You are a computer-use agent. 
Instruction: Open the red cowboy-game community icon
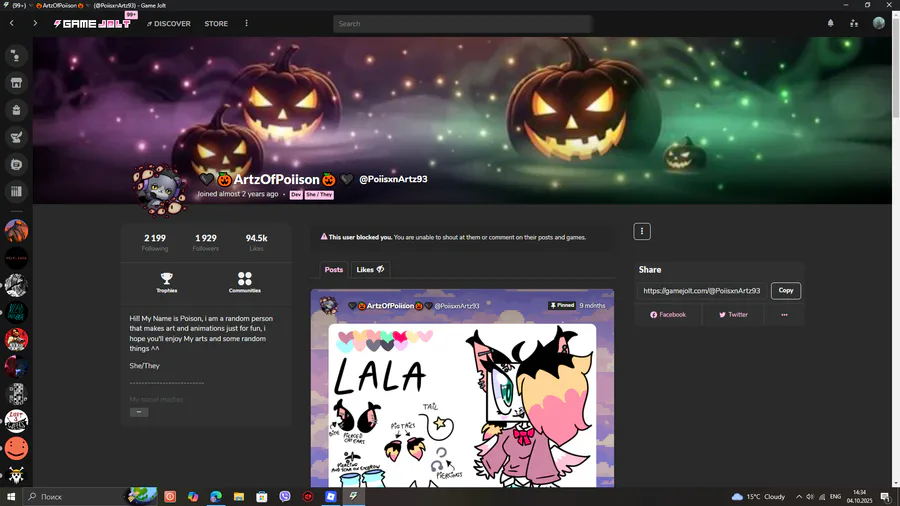coord(16,340)
